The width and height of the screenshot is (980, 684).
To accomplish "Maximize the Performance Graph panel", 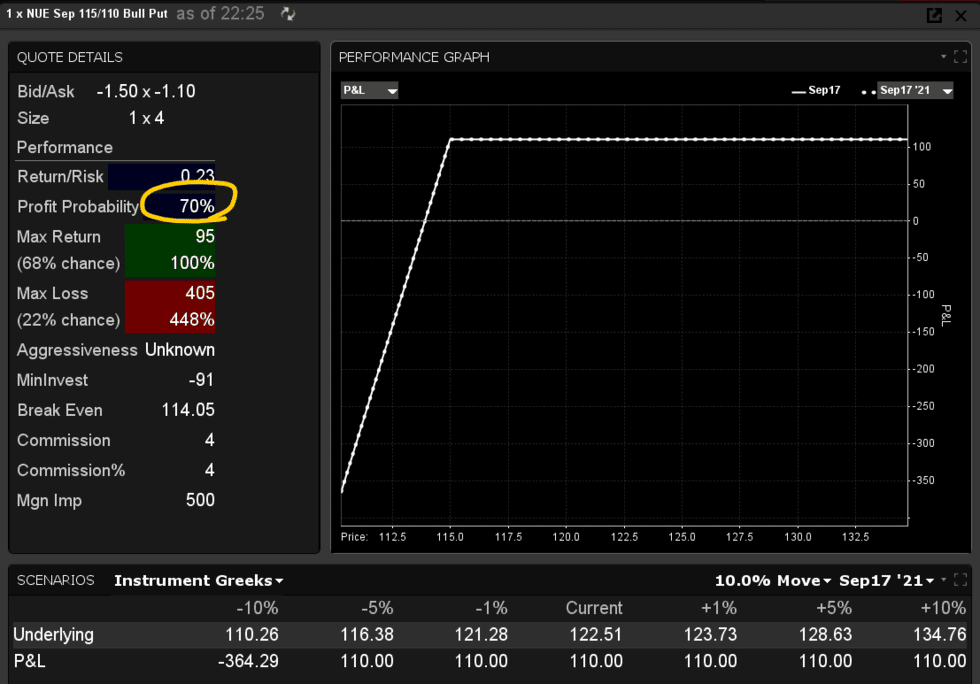I will coord(961,57).
